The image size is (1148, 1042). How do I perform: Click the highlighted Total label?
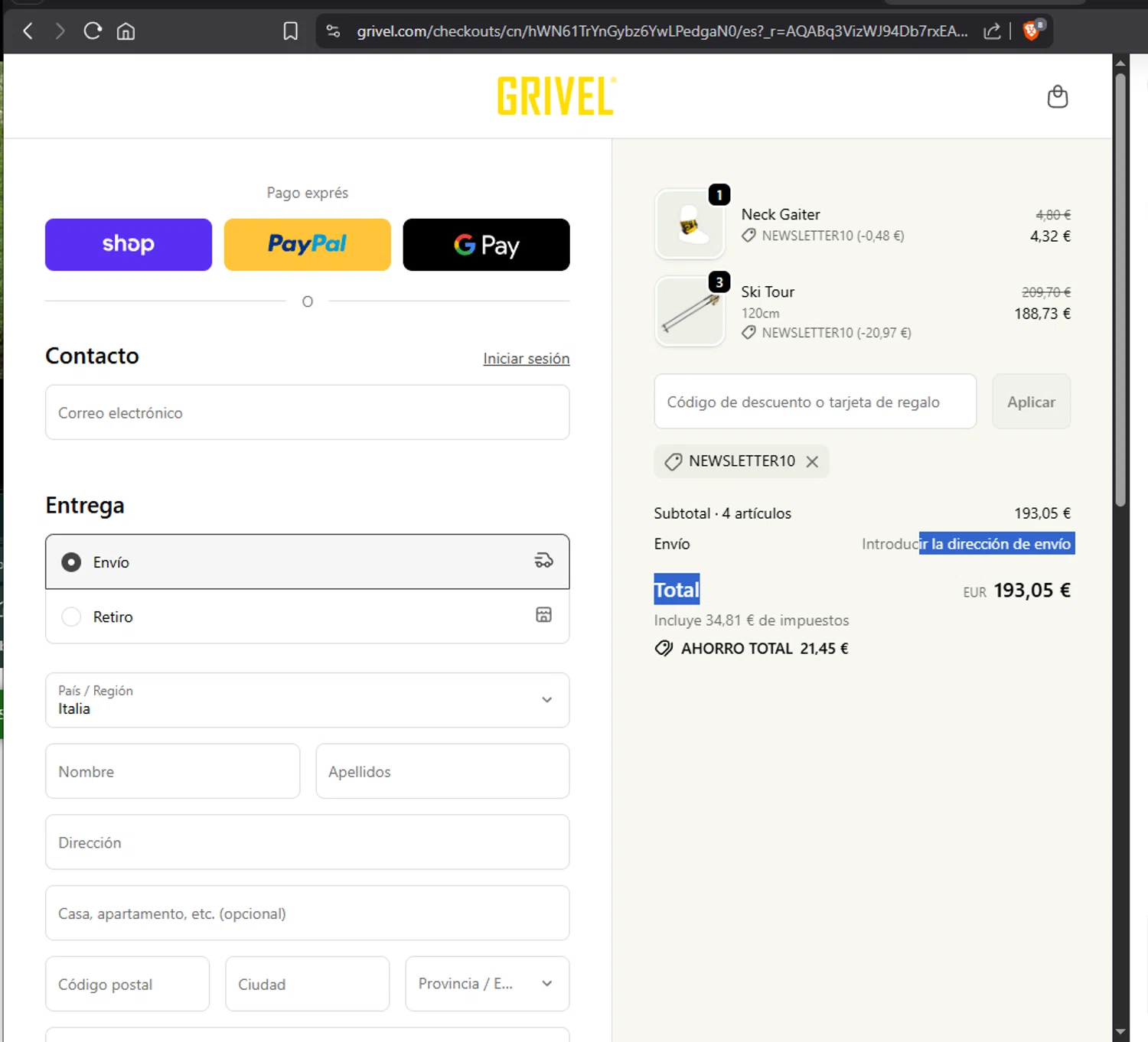coord(677,590)
